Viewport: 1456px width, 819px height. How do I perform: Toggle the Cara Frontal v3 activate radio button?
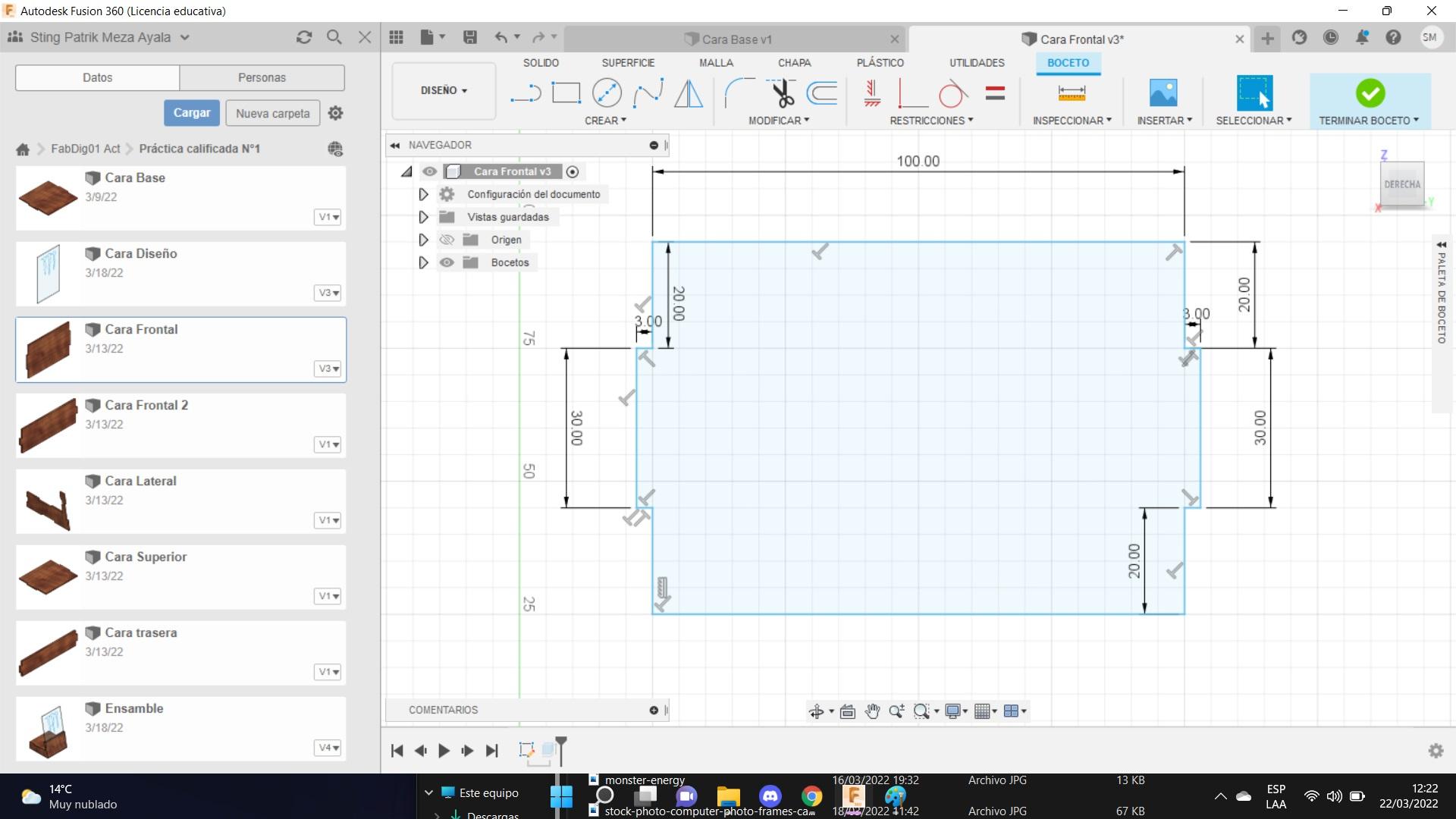(573, 172)
